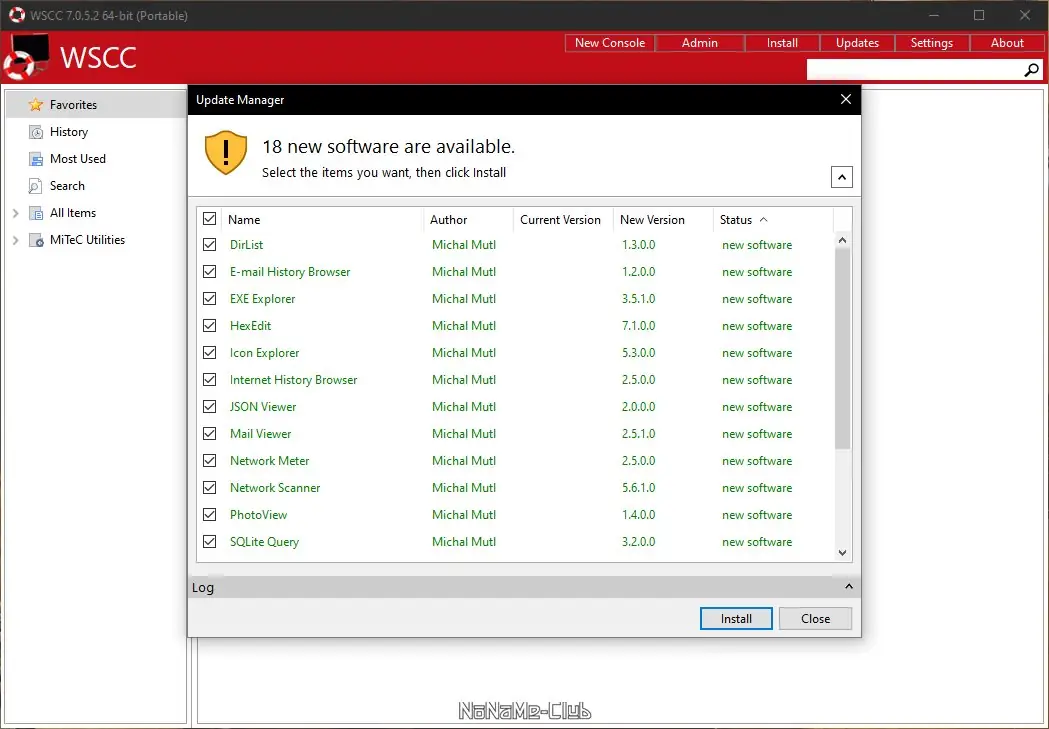Uncheck the HexEdit checkbox
Viewport: 1049px width, 729px height.
point(209,326)
